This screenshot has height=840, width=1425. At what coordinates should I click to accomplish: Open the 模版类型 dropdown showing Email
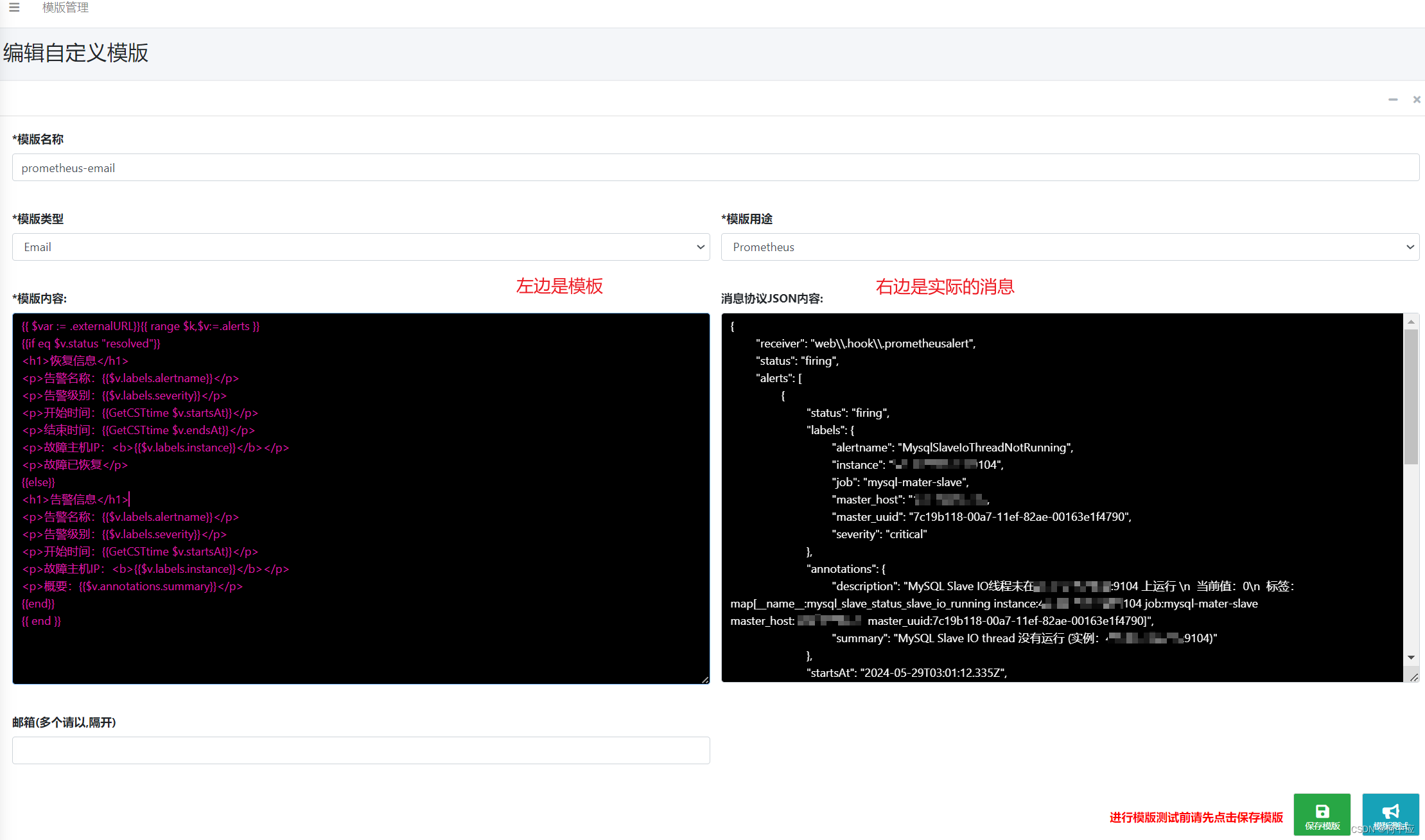pos(360,247)
